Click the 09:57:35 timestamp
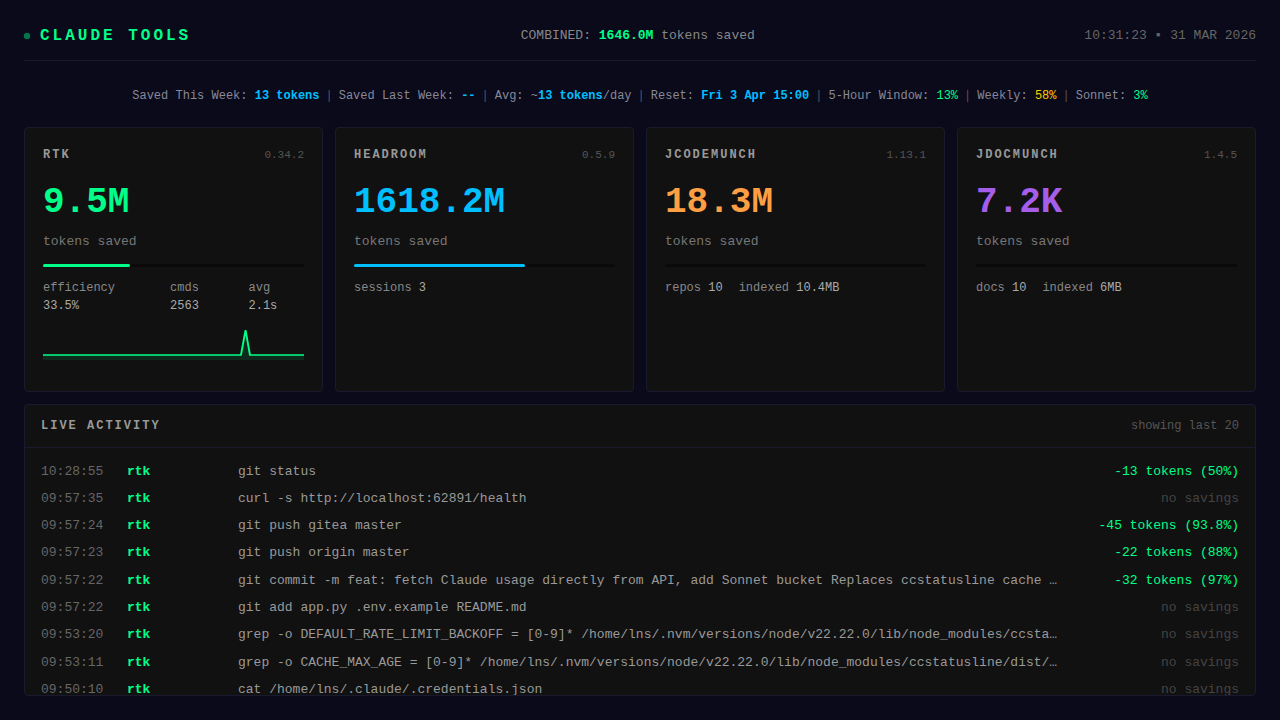1280x720 pixels. (72, 499)
